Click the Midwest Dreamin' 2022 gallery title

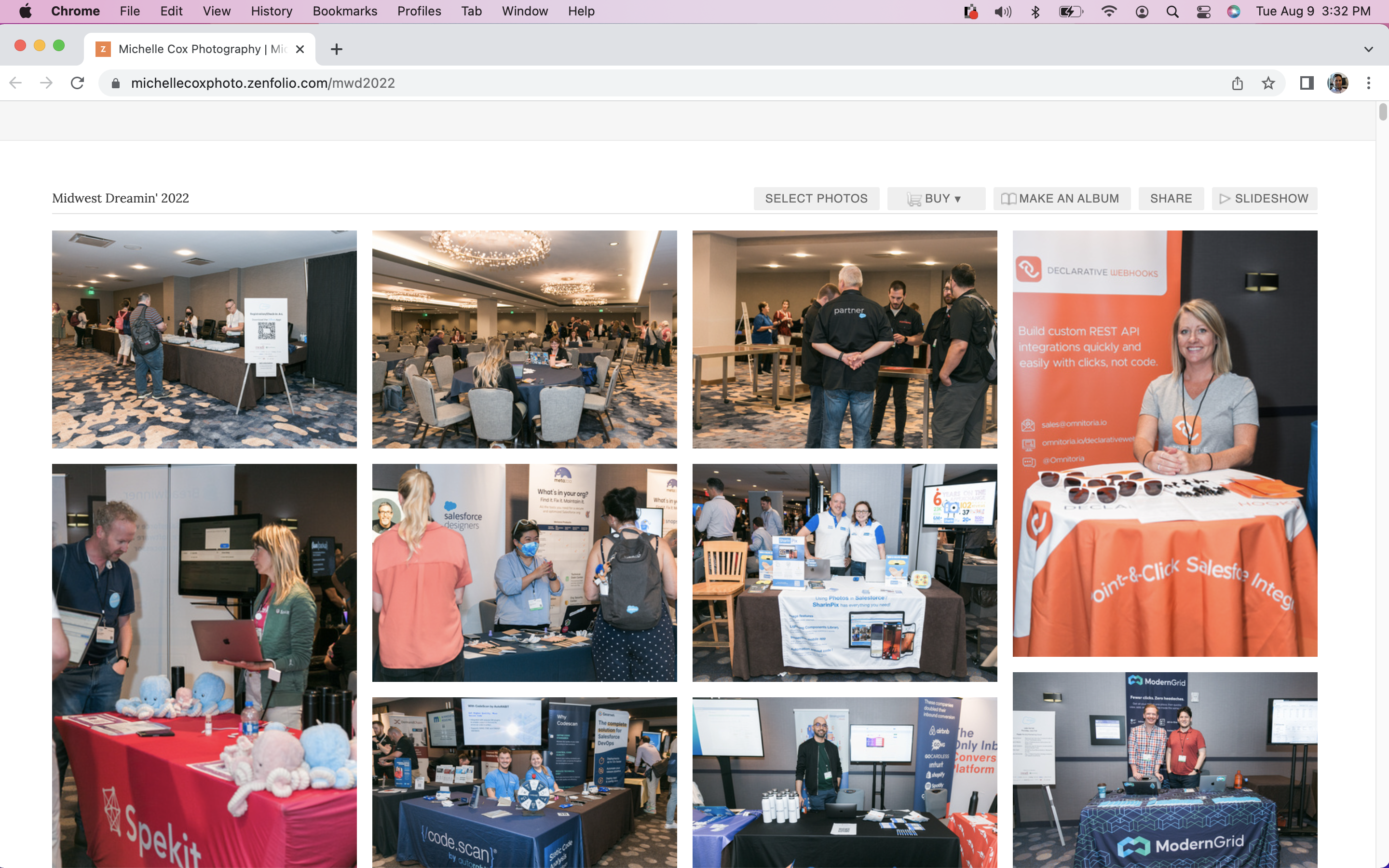point(121,198)
